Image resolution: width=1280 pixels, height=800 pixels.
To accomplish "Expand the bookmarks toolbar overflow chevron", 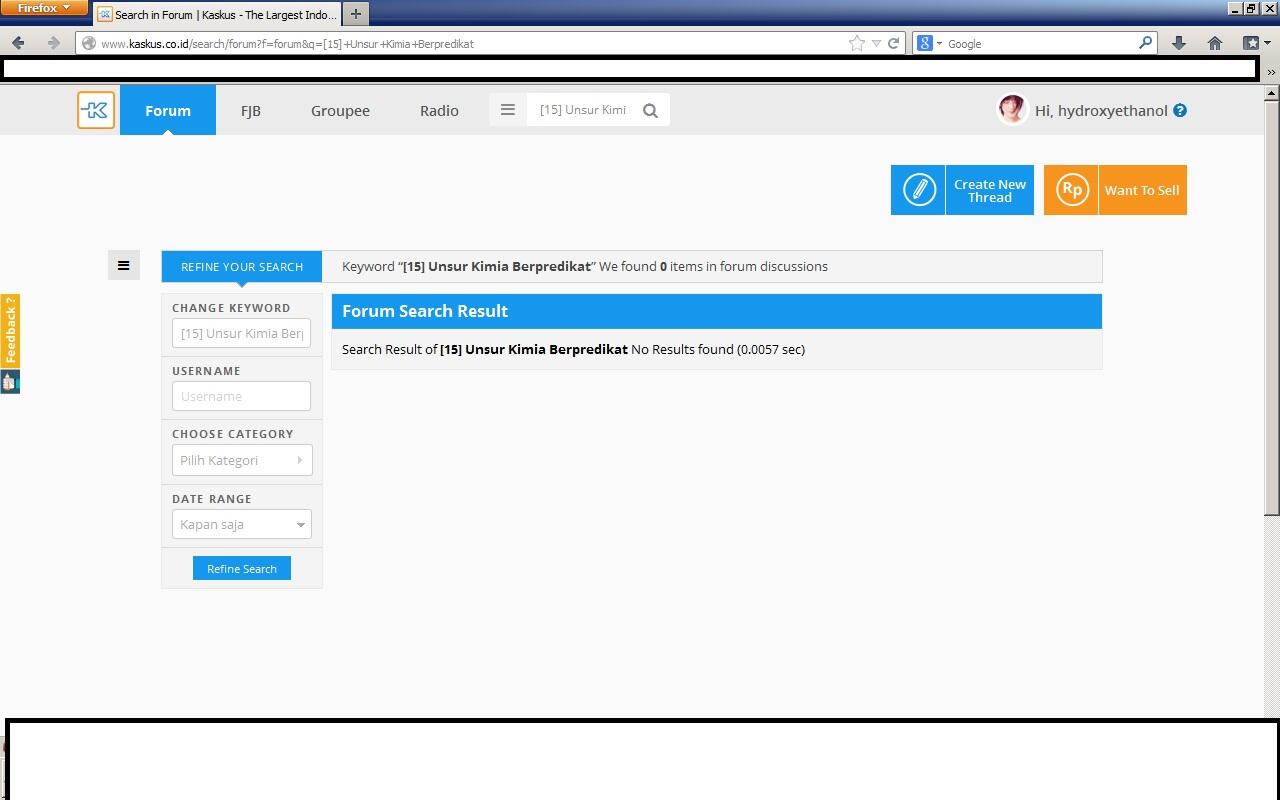I will (1271, 72).
